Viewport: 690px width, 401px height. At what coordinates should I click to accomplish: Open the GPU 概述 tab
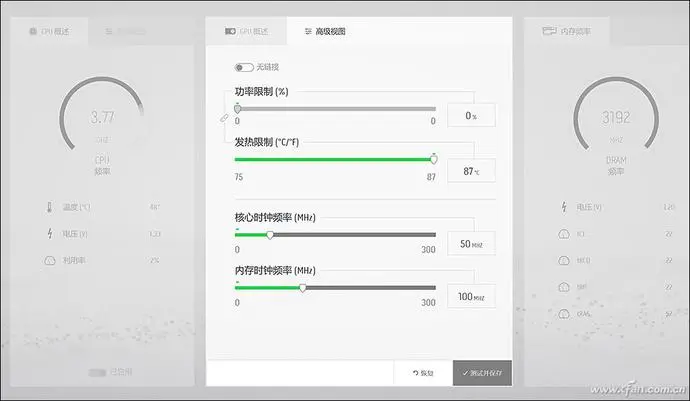(246, 31)
